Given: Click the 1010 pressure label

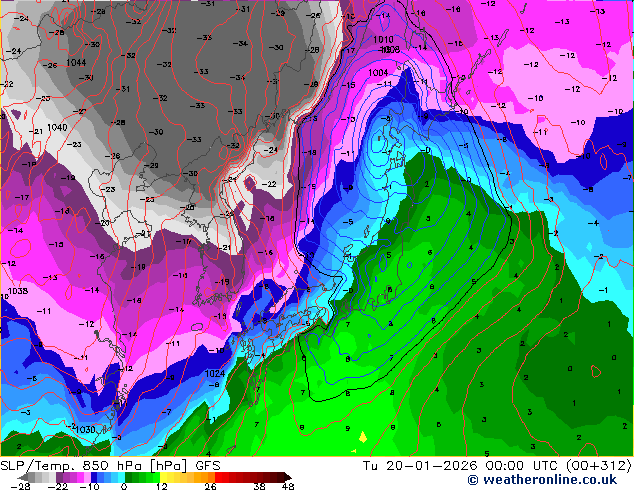Looking at the screenshot, I should pos(383,39).
